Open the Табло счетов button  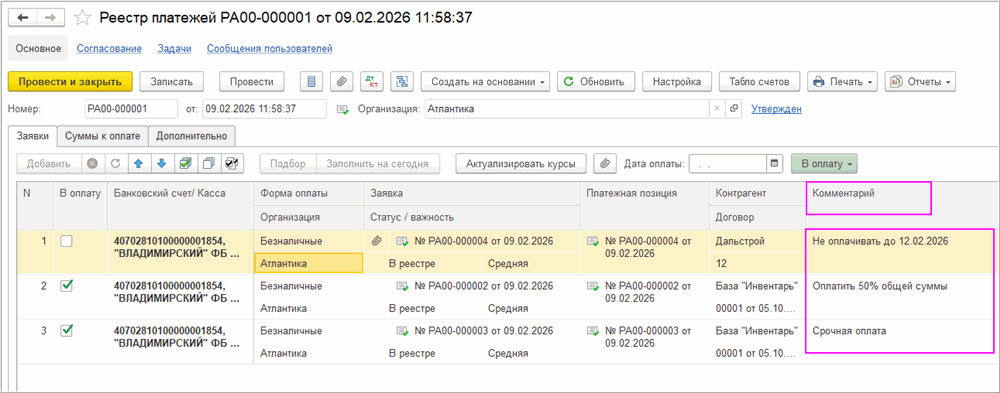[760, 82]
